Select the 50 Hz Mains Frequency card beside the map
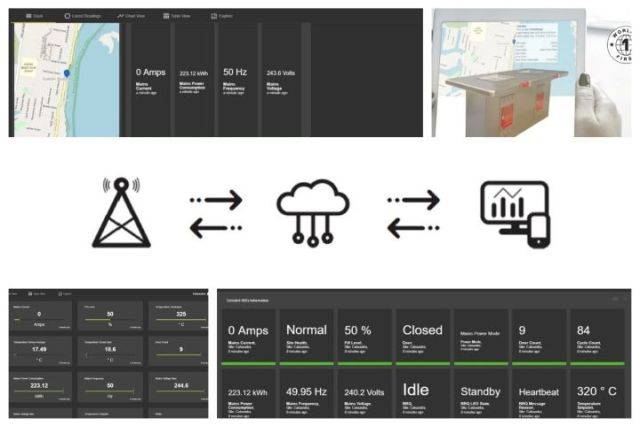Image resolution: width=640 pixels, height=427 pixels. (238, 80)
